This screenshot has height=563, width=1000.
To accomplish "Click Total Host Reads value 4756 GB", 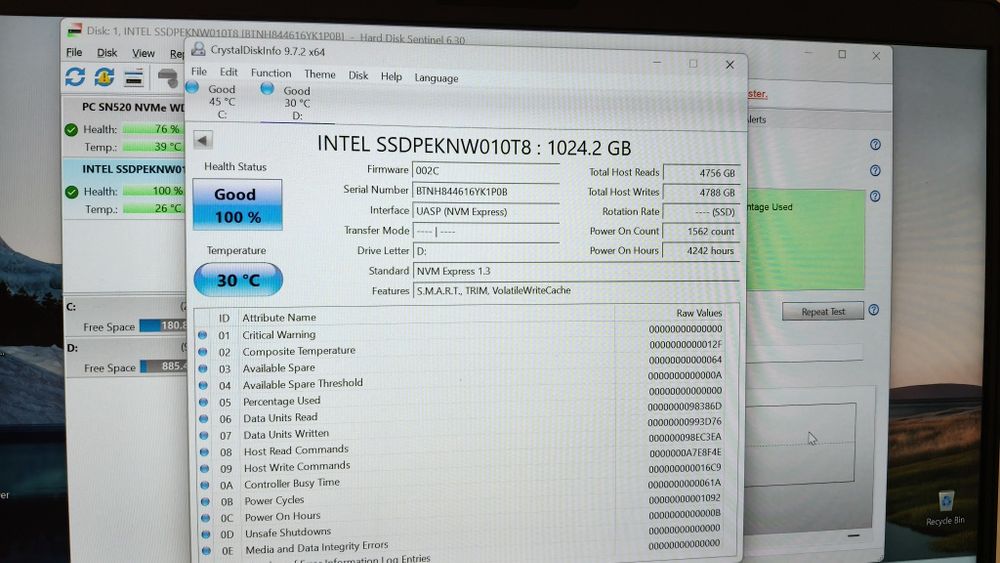I will [x=702, y=173].
